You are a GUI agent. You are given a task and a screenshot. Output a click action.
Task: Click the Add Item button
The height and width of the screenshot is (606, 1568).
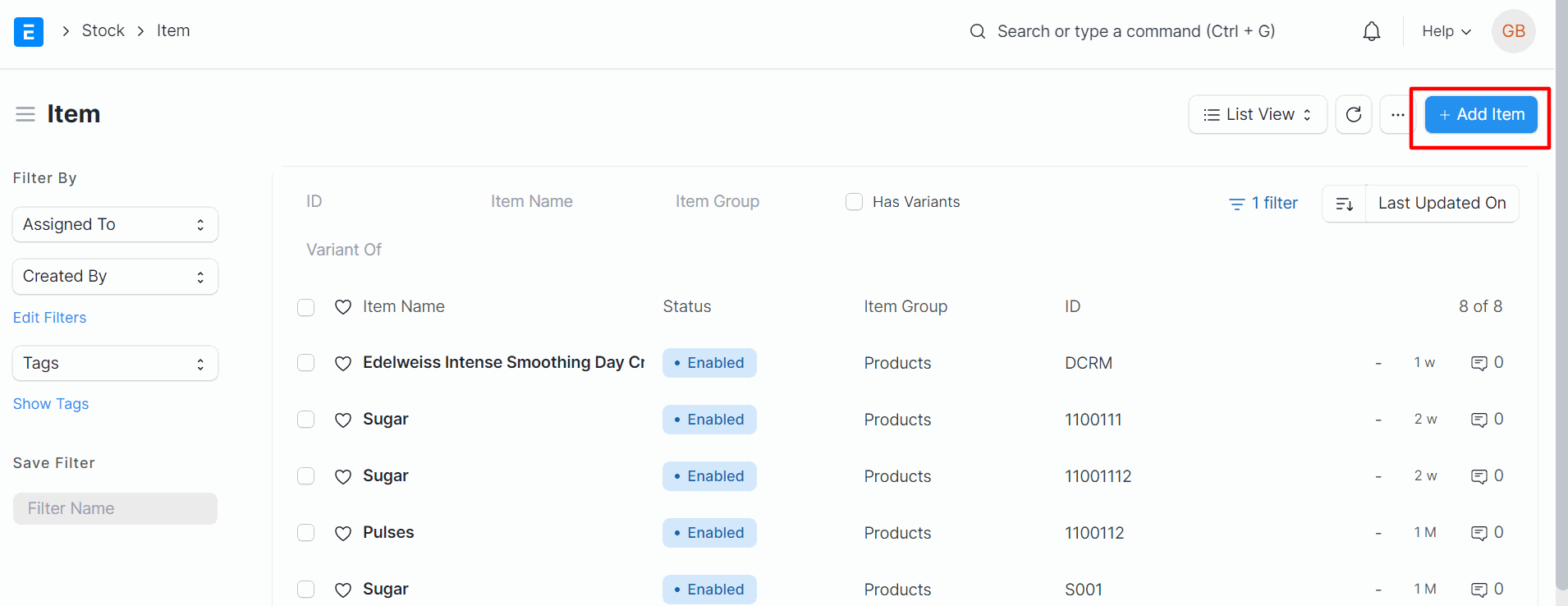tap(1481, 115)
